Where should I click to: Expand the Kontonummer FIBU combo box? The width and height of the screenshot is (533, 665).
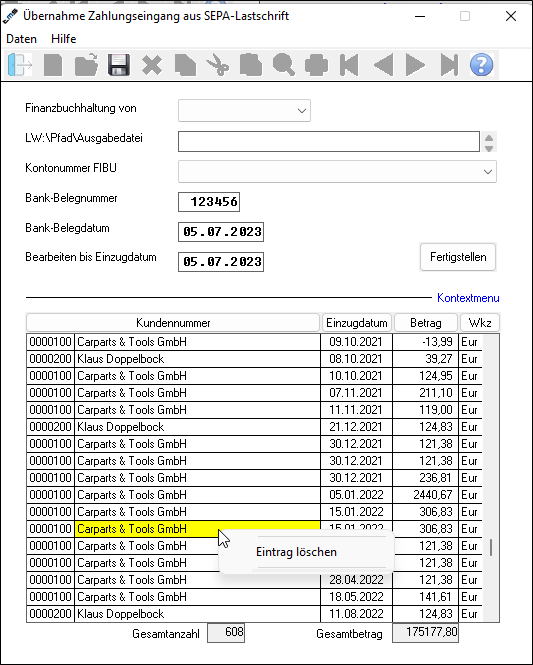click(x=337, y=172)
